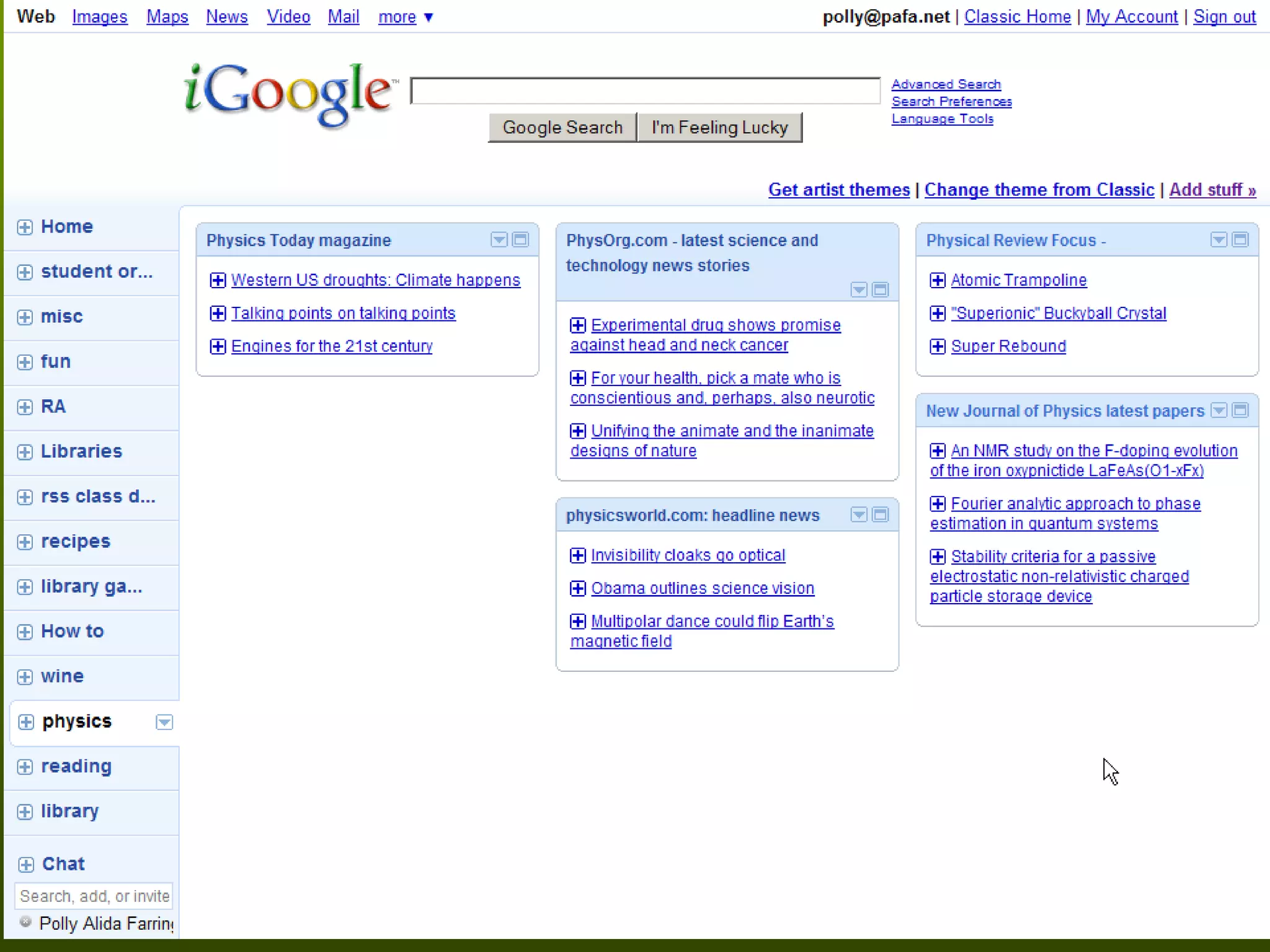Expand 'Invisibility cloaks go optical' plus icon
1270x952 pixels.
(x=577, y=555)
